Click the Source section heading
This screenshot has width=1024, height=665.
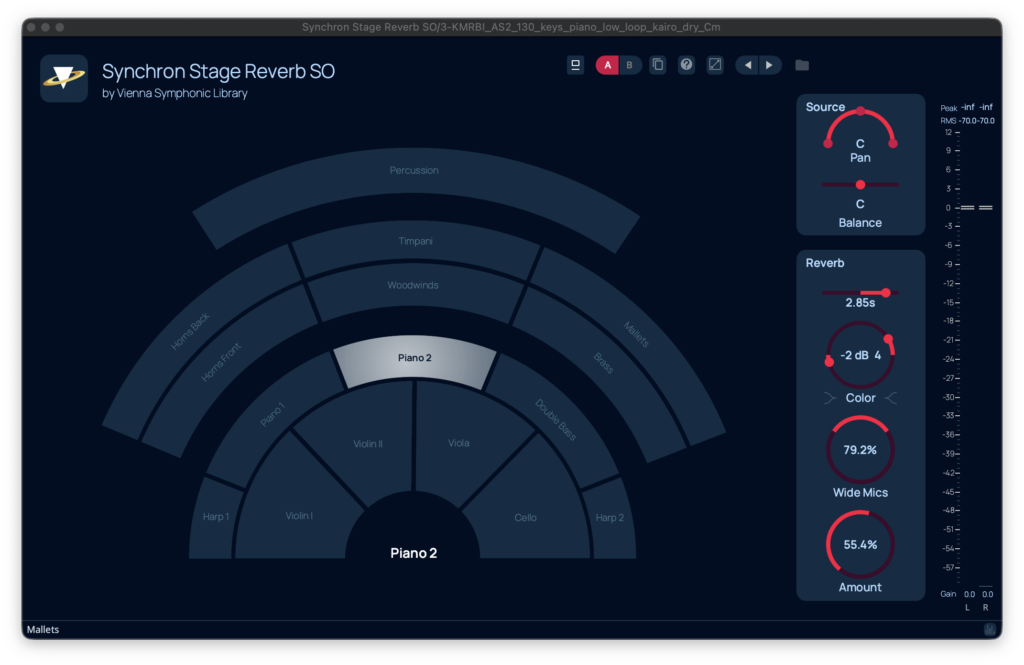point(825,107)
